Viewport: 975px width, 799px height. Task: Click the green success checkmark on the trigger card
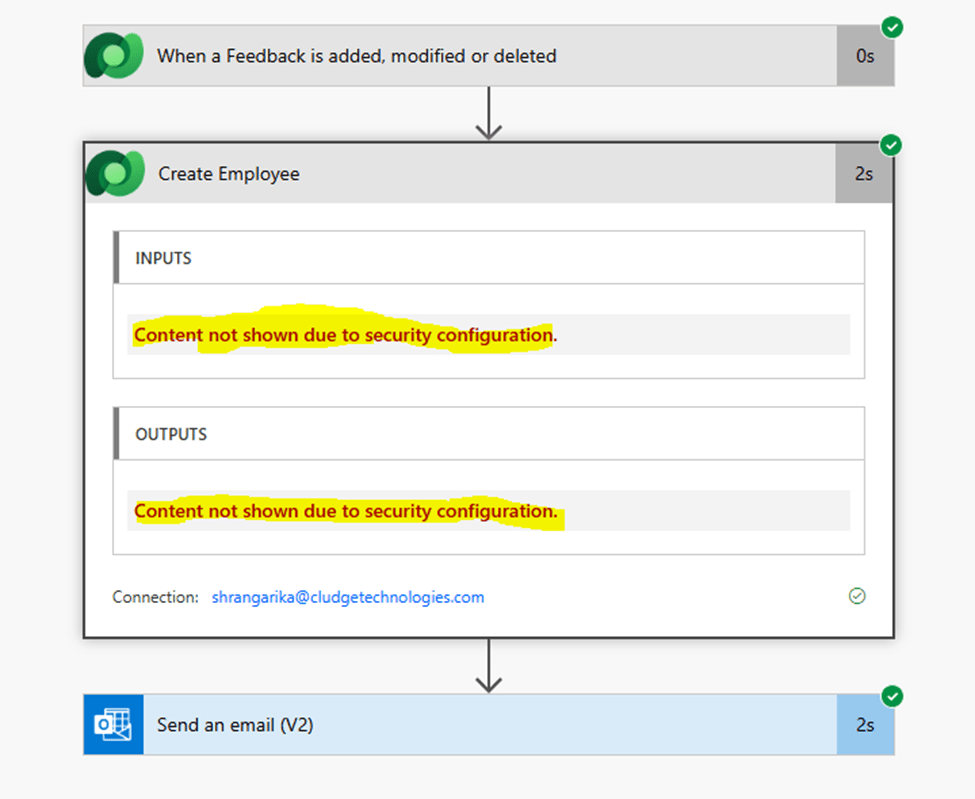coord(892,28)
